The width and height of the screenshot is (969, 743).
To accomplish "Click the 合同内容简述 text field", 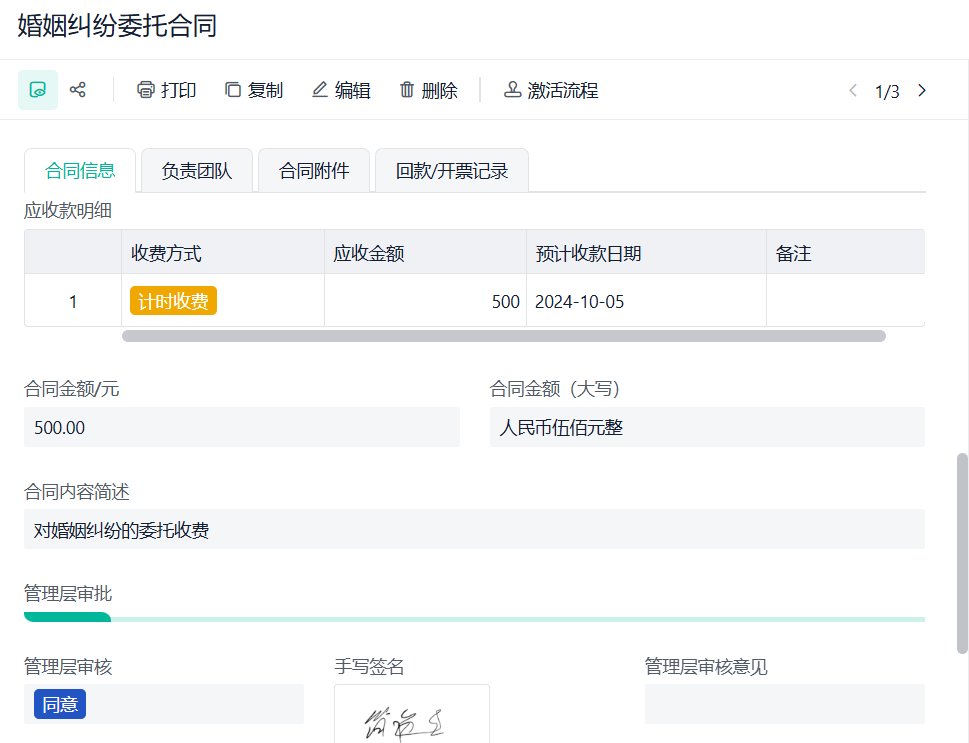I will click(474, 530).
